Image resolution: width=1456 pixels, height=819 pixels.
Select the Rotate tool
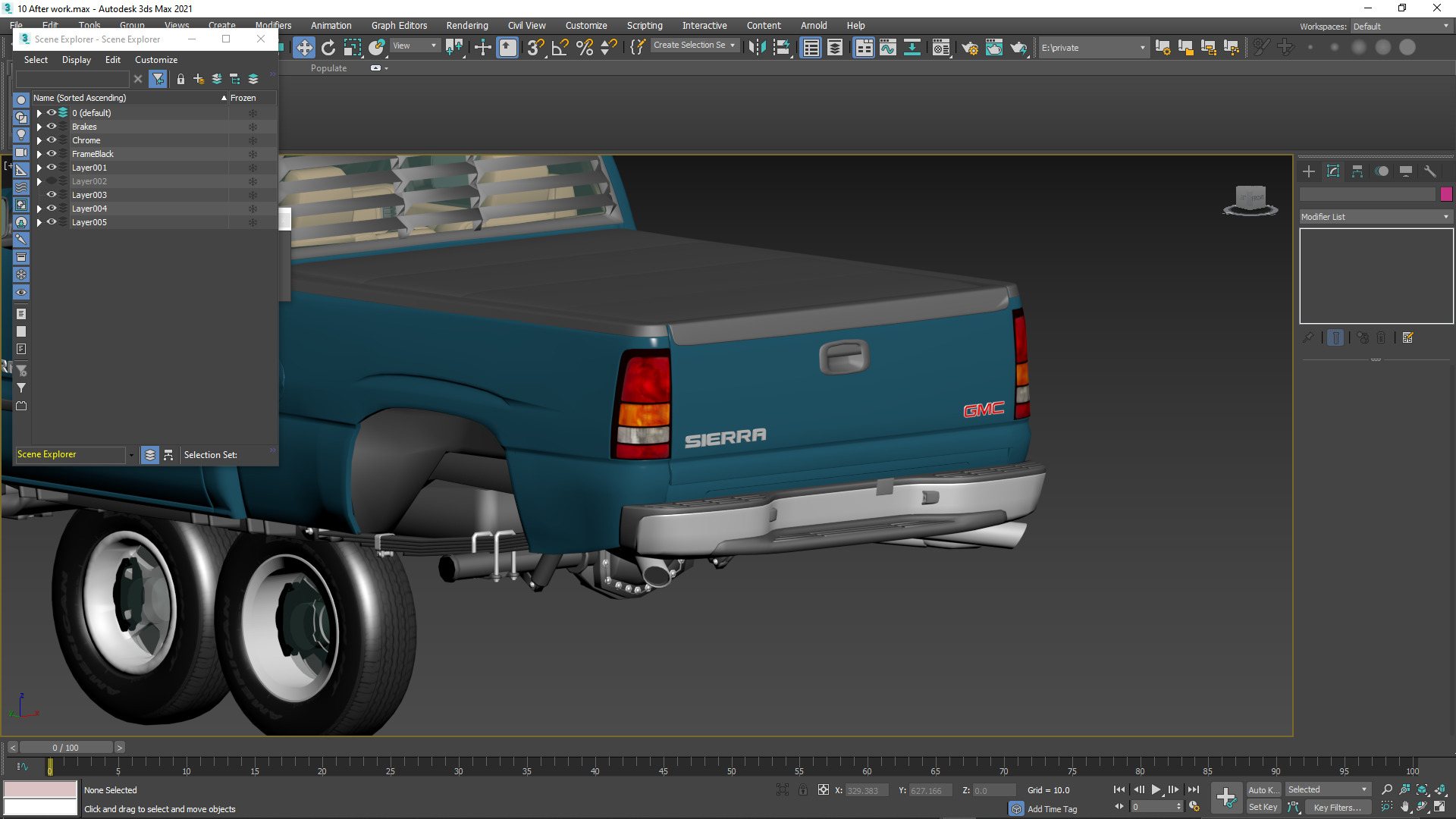pyautogui.click(x=328, y=48)
